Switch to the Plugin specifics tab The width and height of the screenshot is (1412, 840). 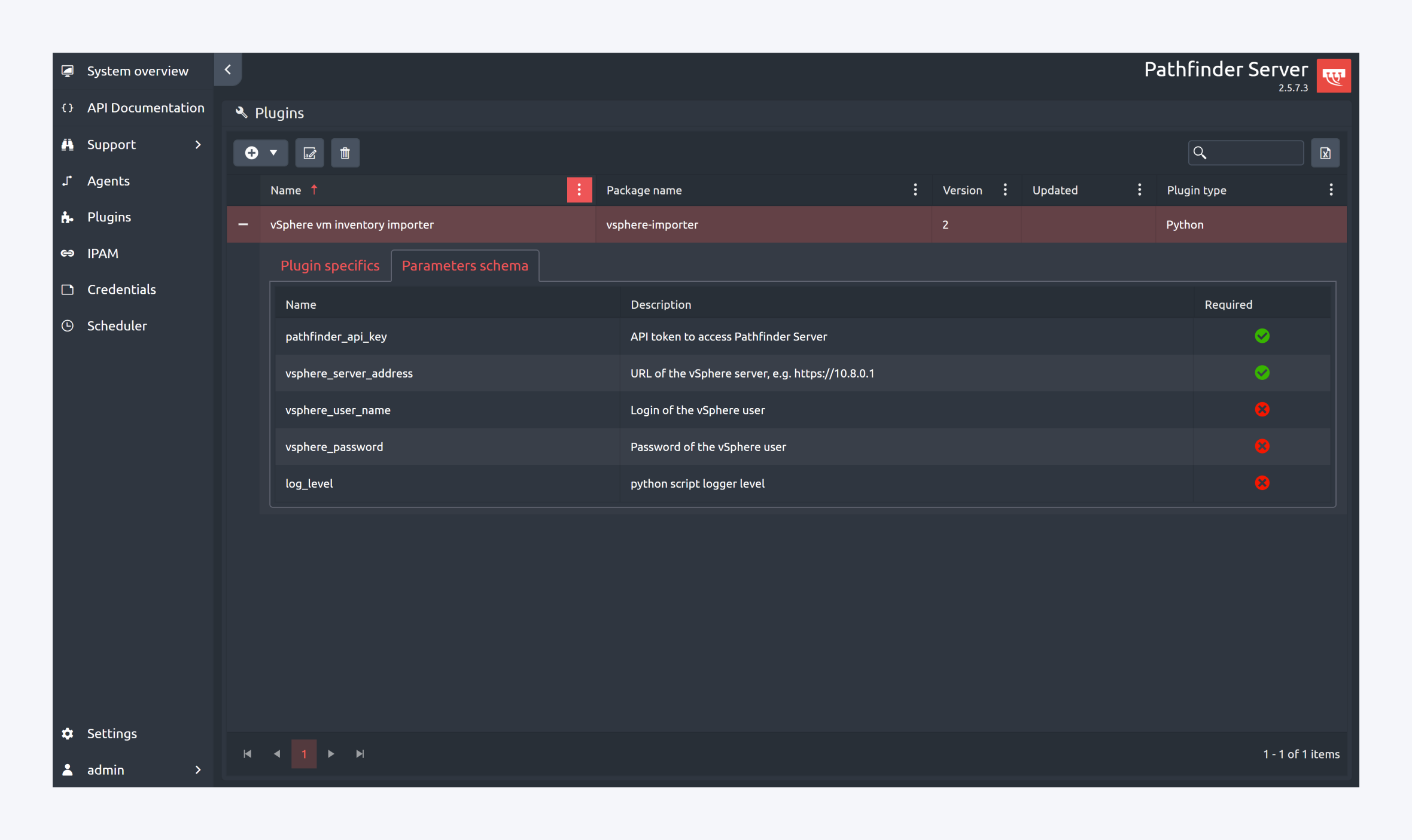pos(330,266)
